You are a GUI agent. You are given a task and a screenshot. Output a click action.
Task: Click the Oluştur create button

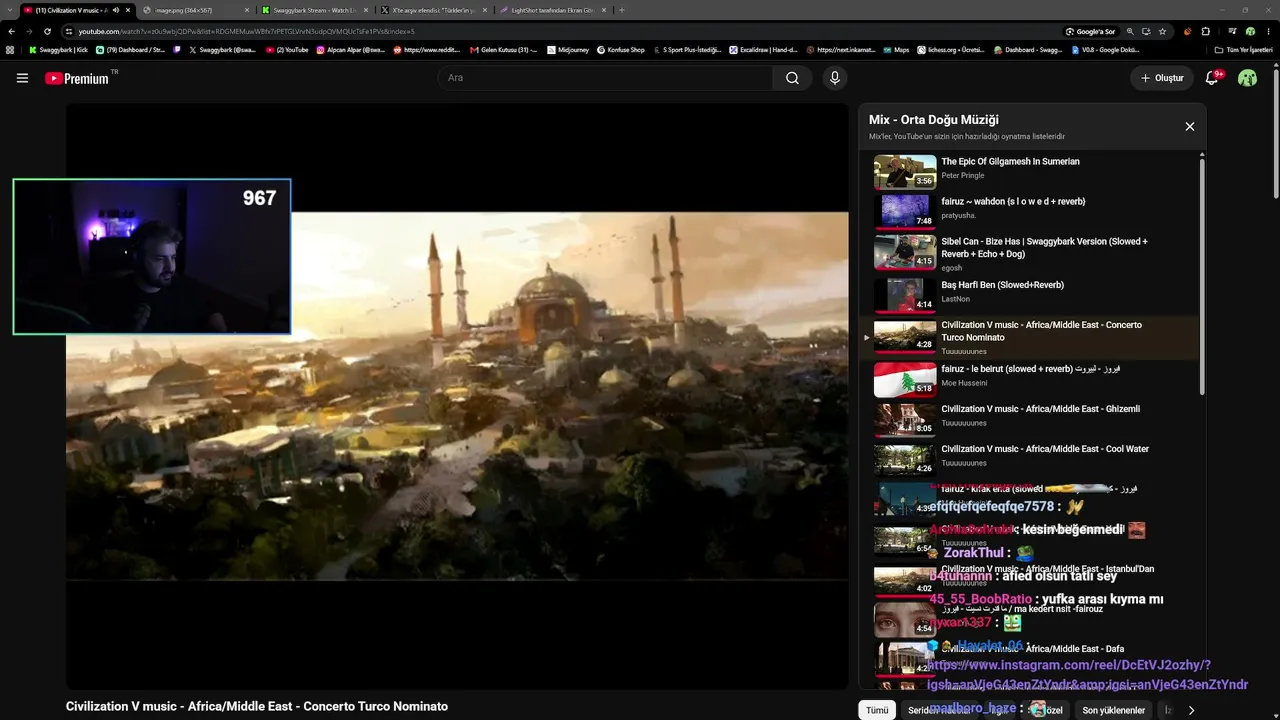1162,78
